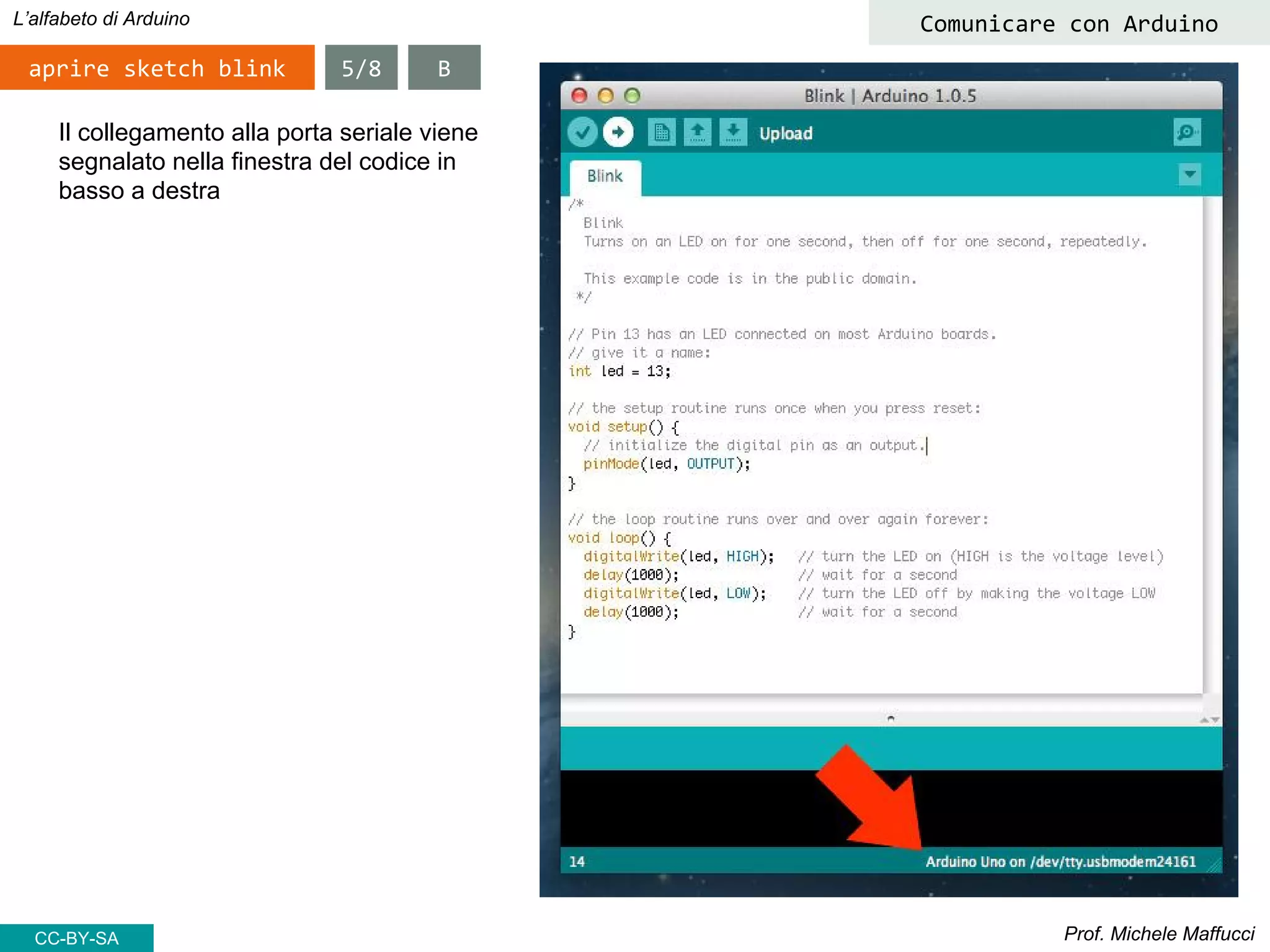
Task: Click the editor vertical scrollbar
Action: coord(1212,445)
